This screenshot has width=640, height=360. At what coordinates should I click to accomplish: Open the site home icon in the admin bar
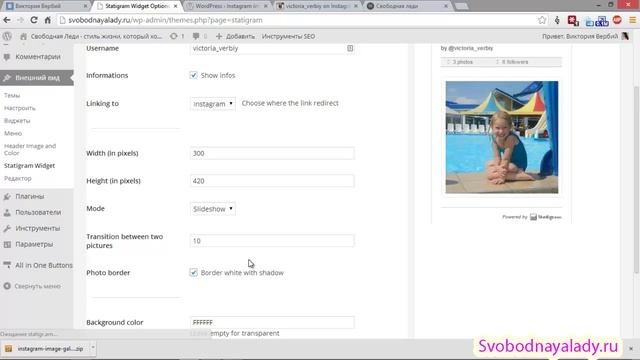pos(23,36)
